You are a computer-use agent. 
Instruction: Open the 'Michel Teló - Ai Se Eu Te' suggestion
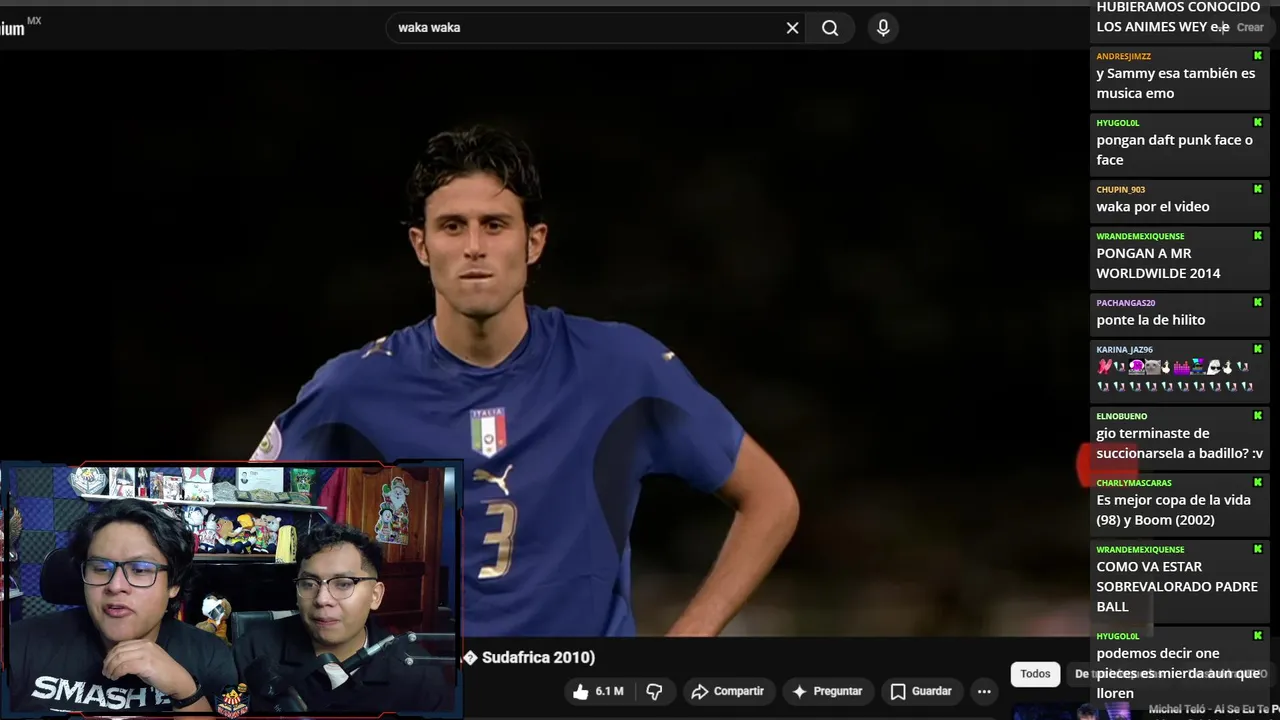(1213, 709)
